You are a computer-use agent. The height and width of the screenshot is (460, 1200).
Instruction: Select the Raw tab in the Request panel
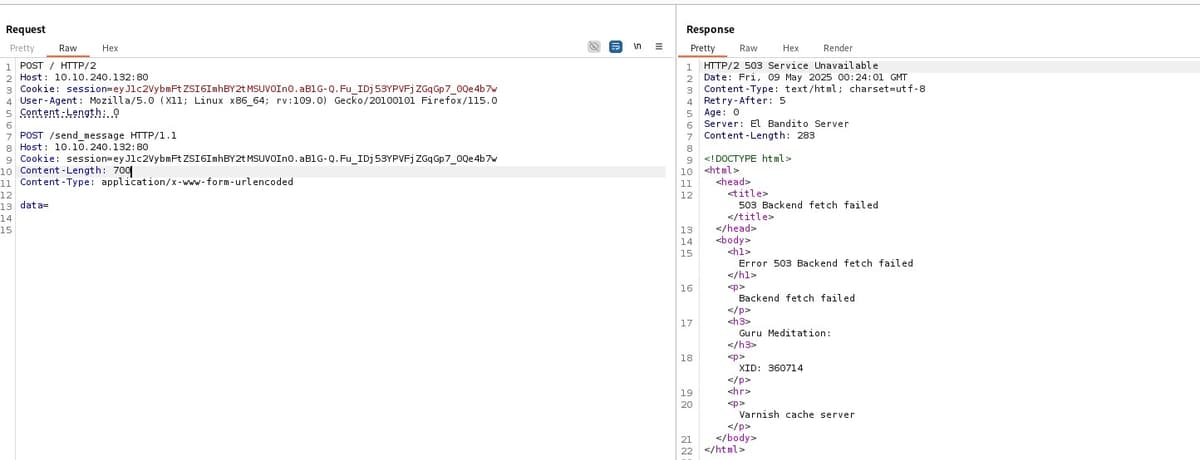68,48
